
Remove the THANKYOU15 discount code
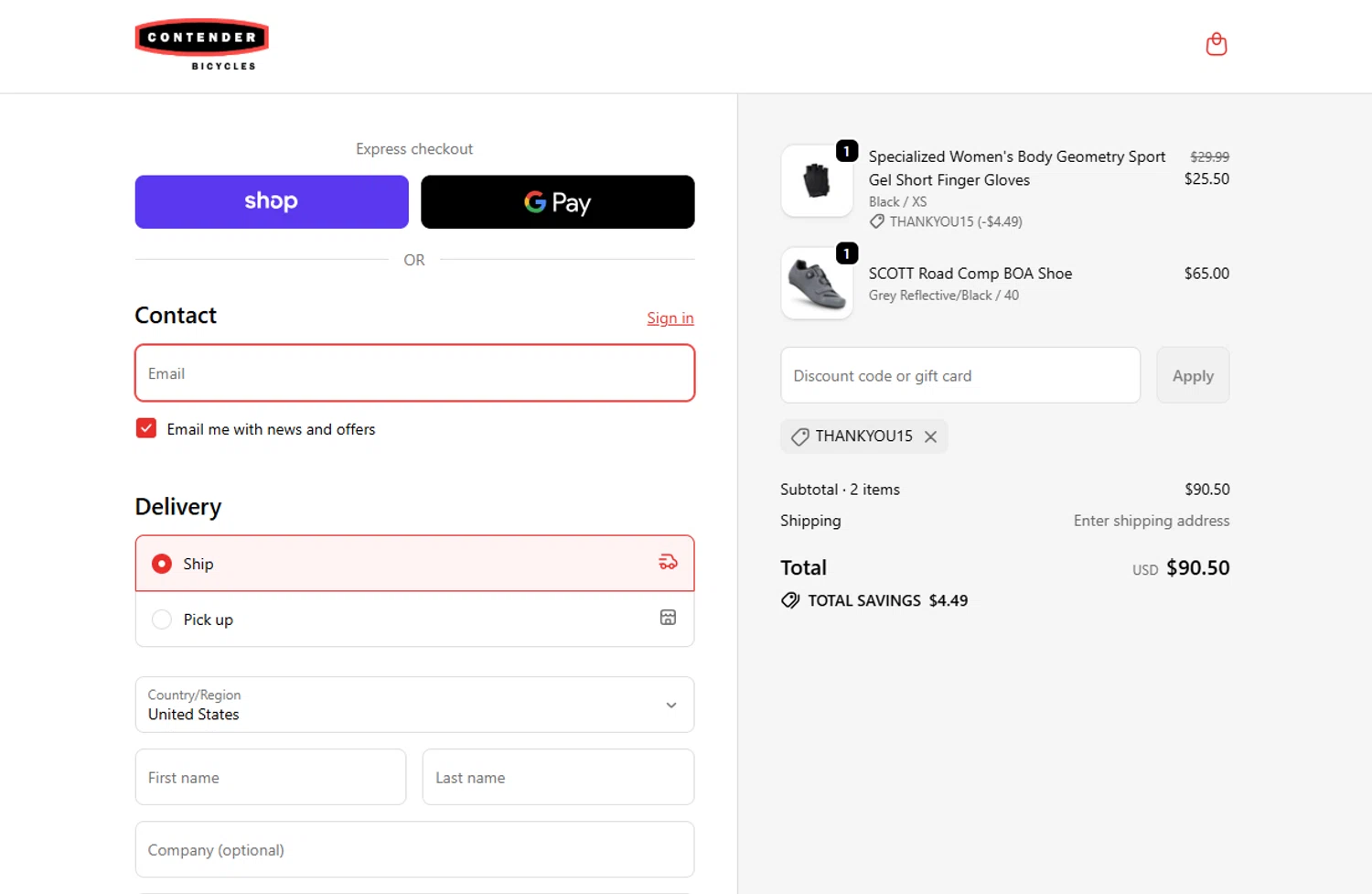[x=930, y=436]
